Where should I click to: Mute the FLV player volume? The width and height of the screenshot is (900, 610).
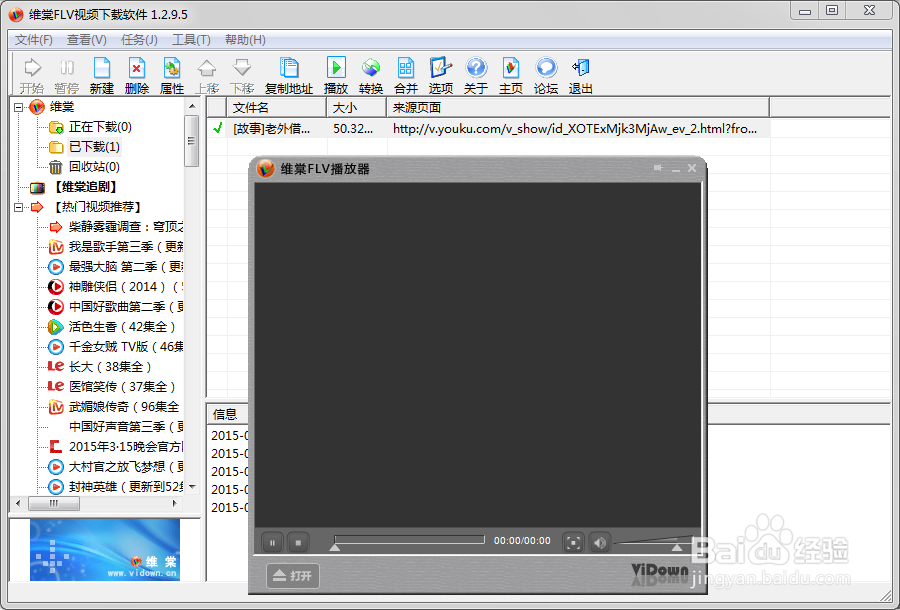point(600,542)
